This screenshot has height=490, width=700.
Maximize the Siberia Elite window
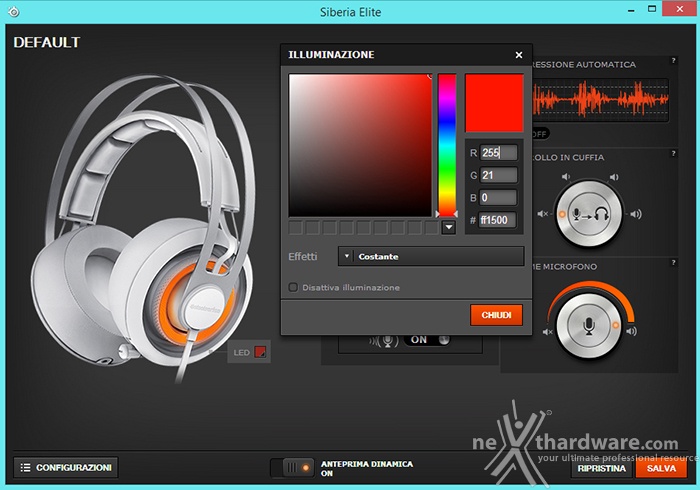[x=652, y=9]
